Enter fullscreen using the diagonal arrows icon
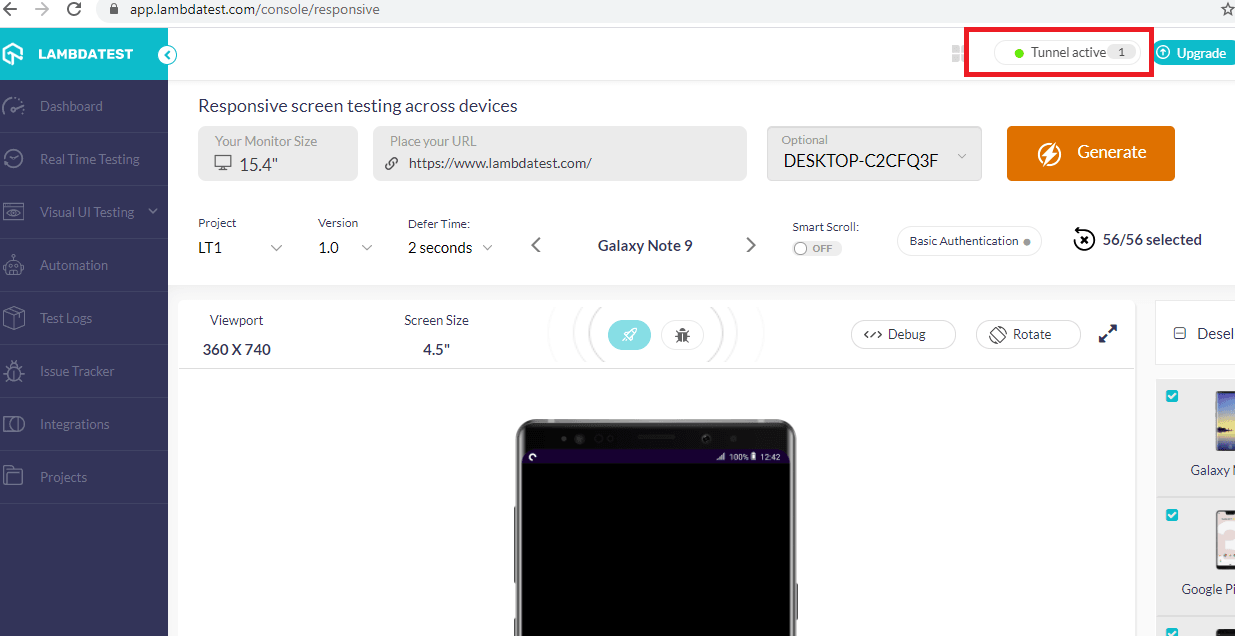This screenshot has height=636, width=1235. [1107, 333]
